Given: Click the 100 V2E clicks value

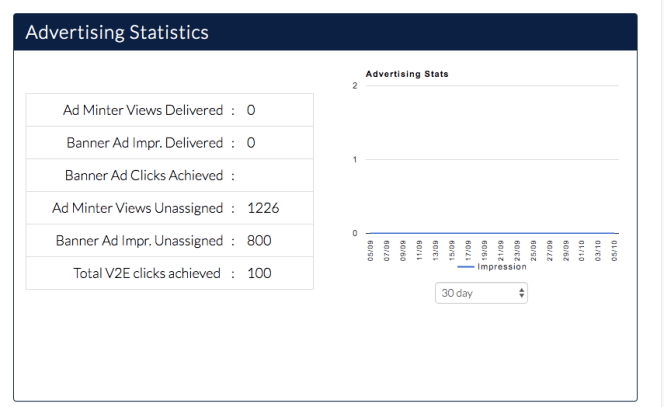Looking at the screenshot, I should (259, 273).
